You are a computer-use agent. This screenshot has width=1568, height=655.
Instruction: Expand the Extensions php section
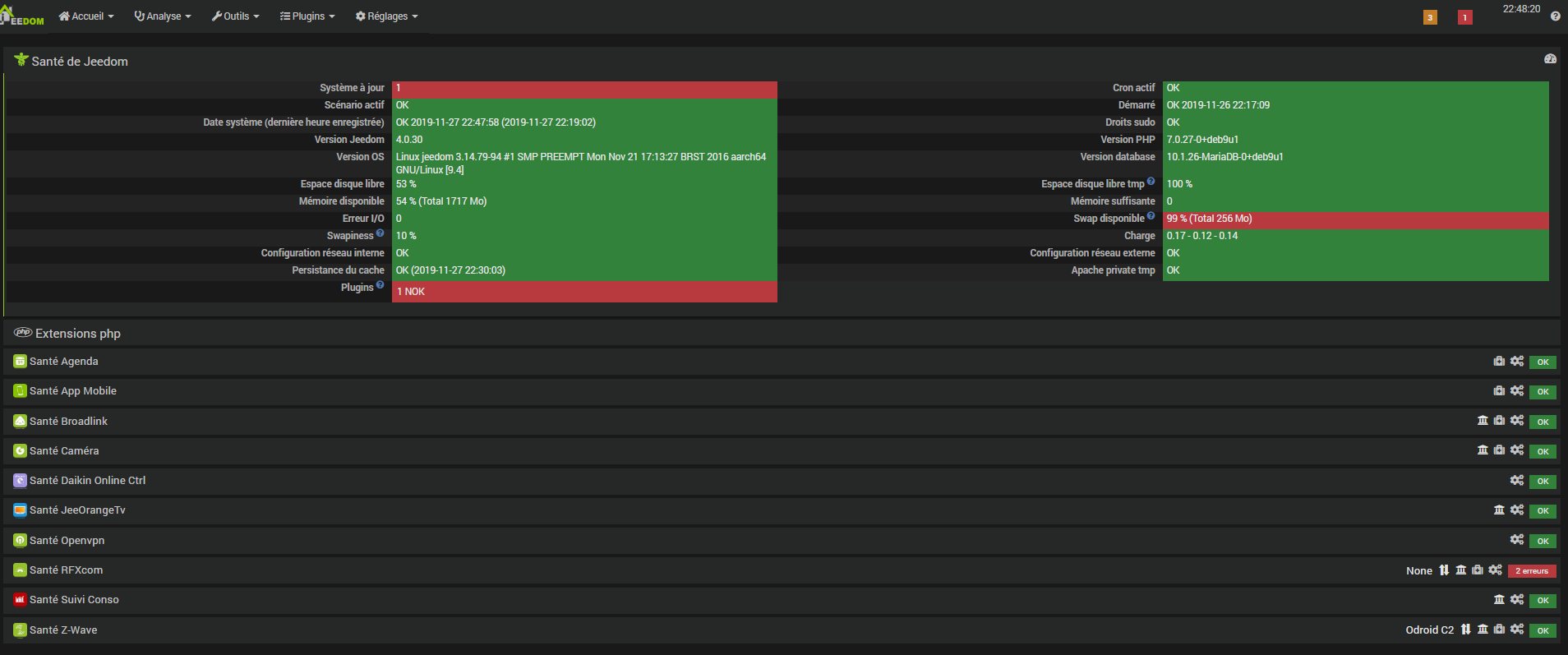point(78,333)
